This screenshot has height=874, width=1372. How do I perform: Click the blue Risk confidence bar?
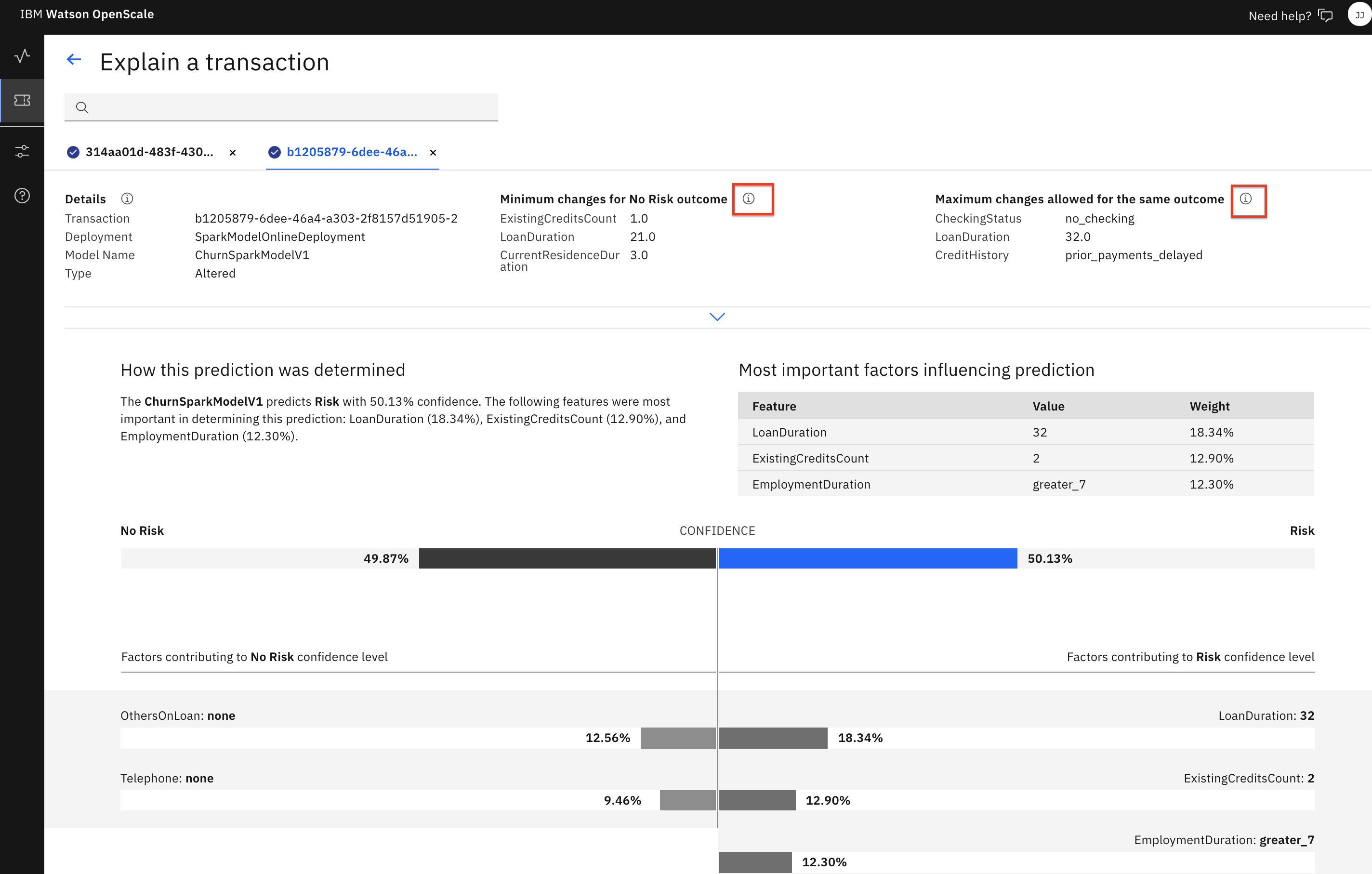pyautogui.click(x=867, y=558)
